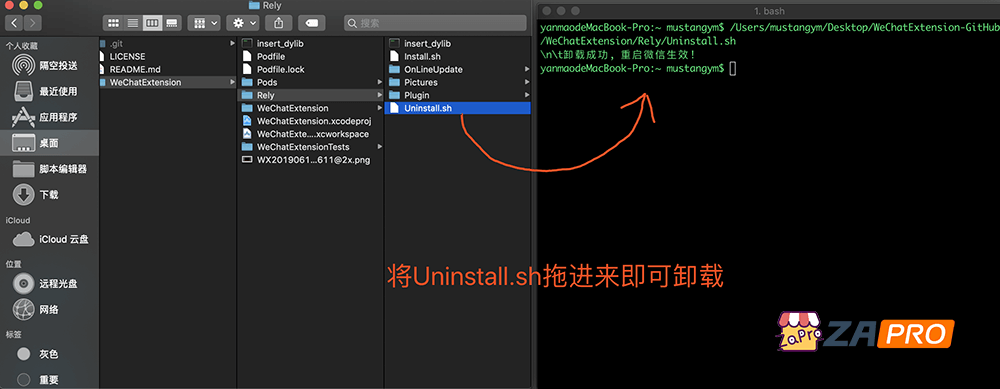Viewport: 1000px width, 389px height.
Task: Open iCloud 云盘 in sidebar
Action: 49,240
